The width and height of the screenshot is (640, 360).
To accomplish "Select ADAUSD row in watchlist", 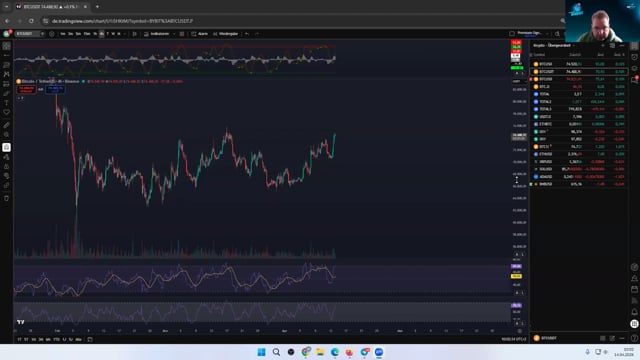I will tap(579, 177).
